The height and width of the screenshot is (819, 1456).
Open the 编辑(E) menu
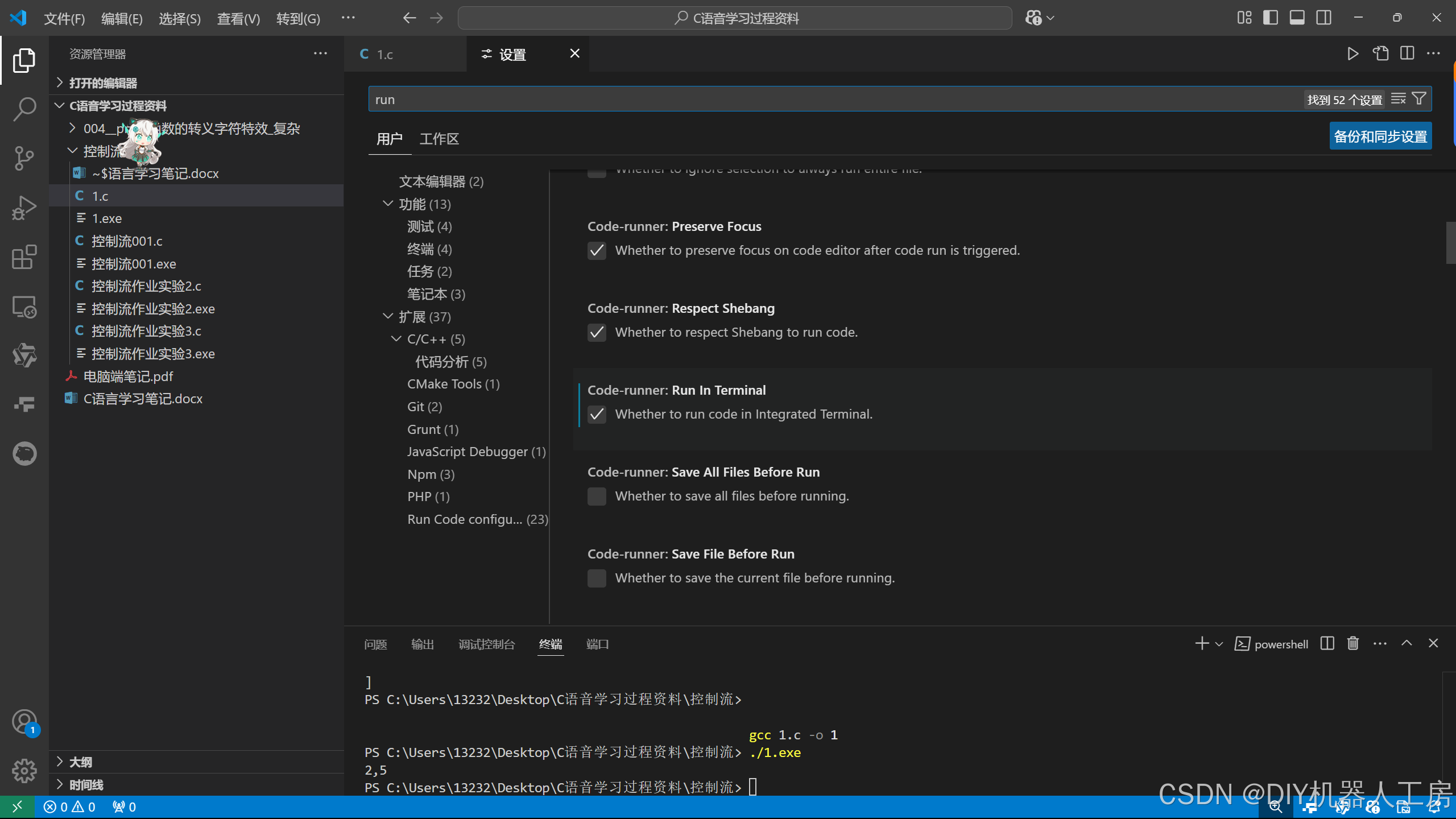122,19
